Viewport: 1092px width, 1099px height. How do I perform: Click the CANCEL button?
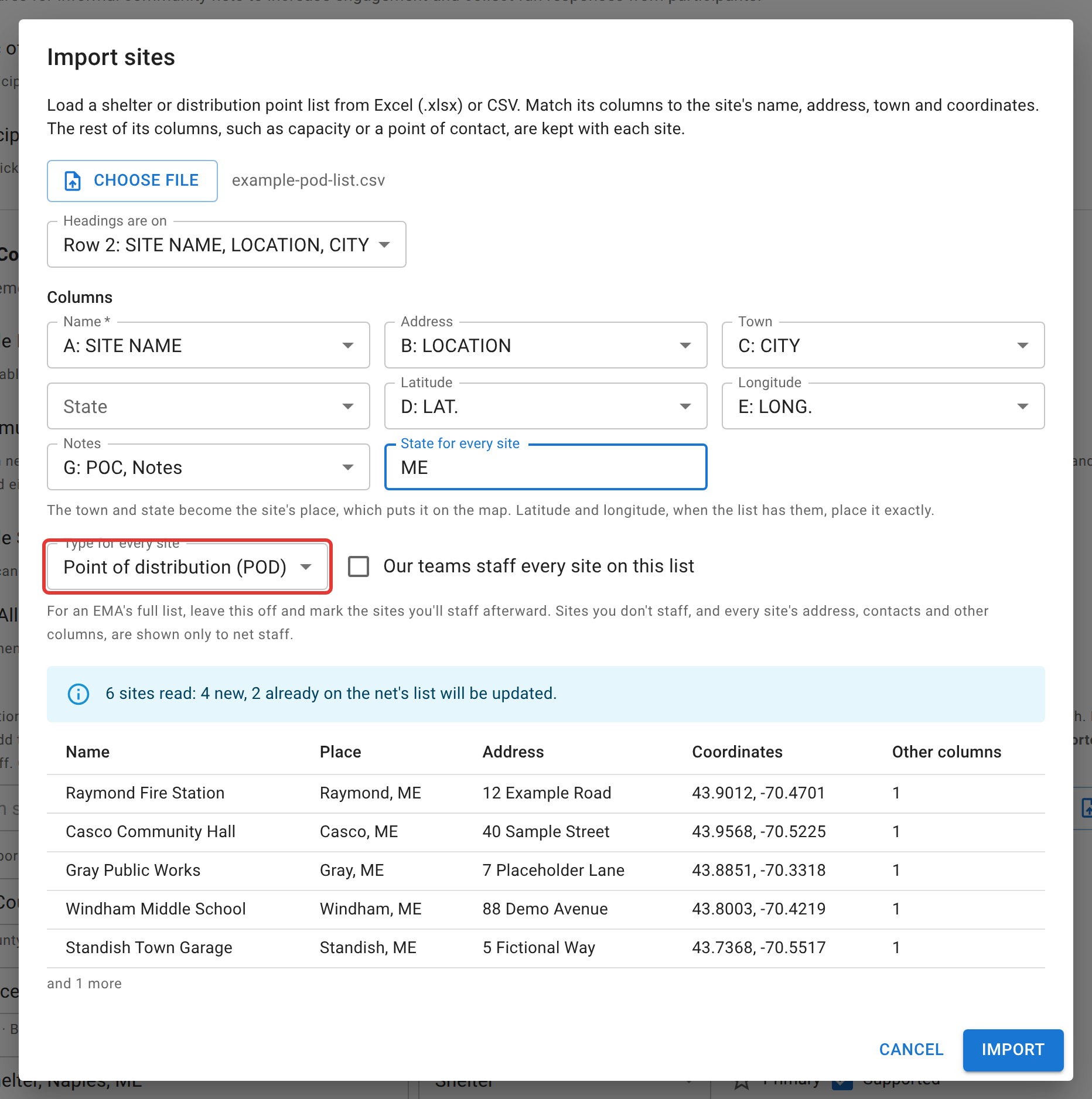coord(912,1049)
